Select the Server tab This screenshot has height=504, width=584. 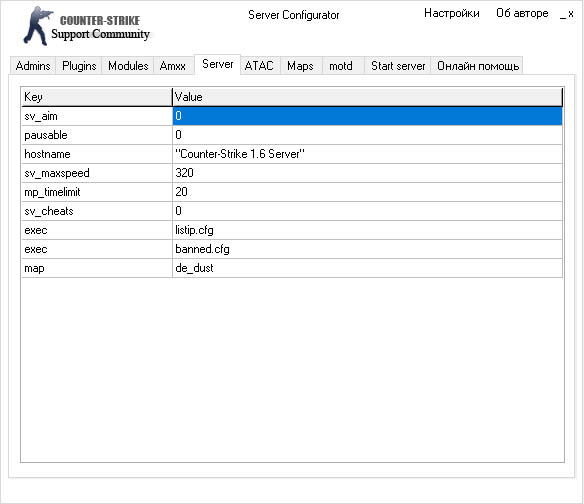click(218, 64)
